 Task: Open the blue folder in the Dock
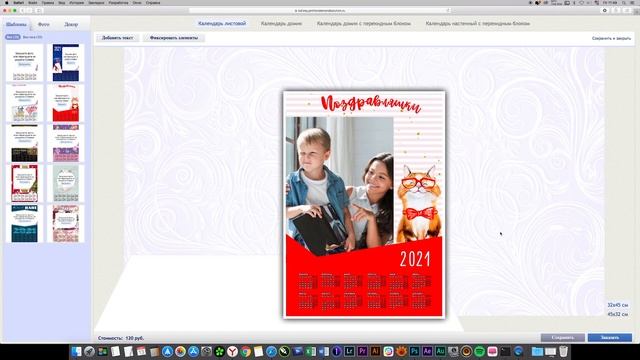point(537,351)
